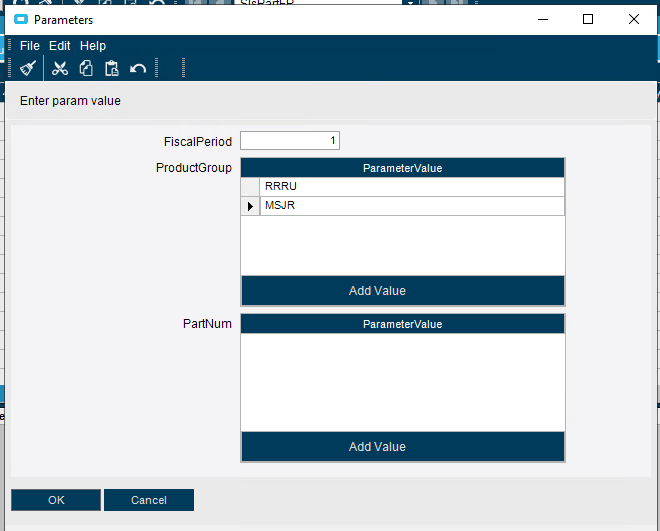Click ParameterValue column header for ProductGroup
The height and width of the screenshot is (531, 660).
pyautogui.click(x=402, y=168)
